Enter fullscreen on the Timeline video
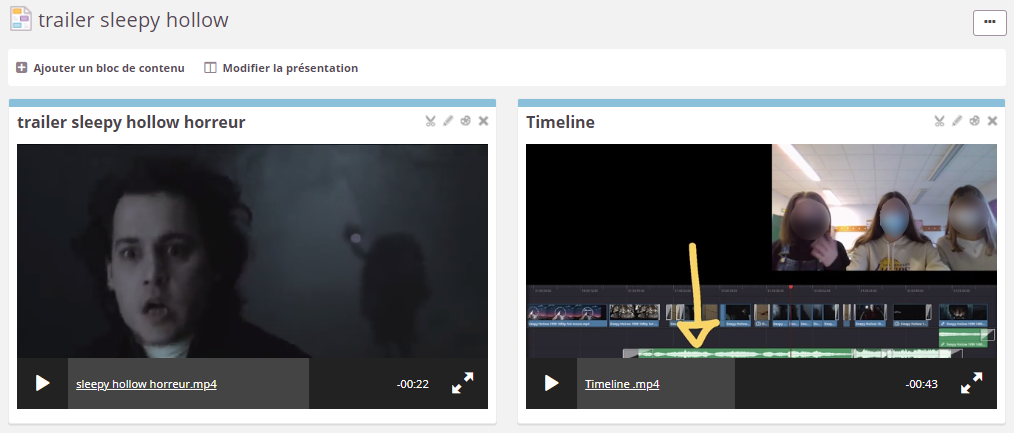 point(971,383)
